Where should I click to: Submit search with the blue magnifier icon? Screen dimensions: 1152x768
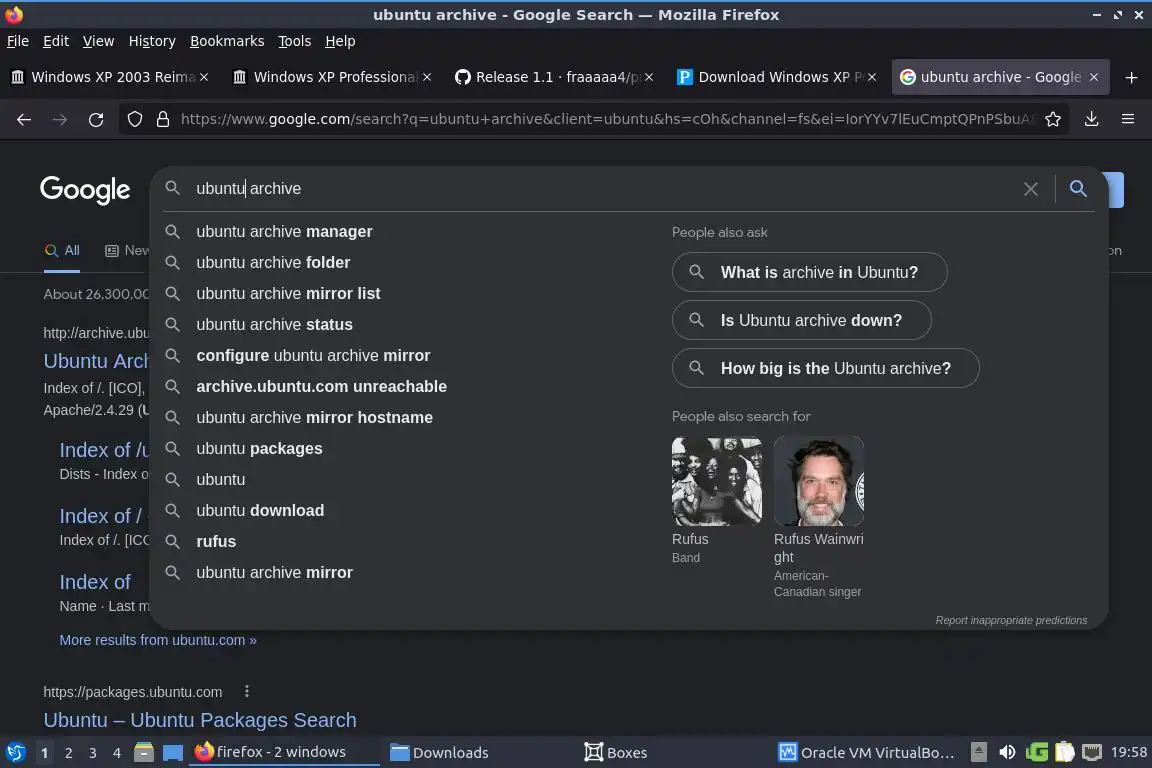1078,189
